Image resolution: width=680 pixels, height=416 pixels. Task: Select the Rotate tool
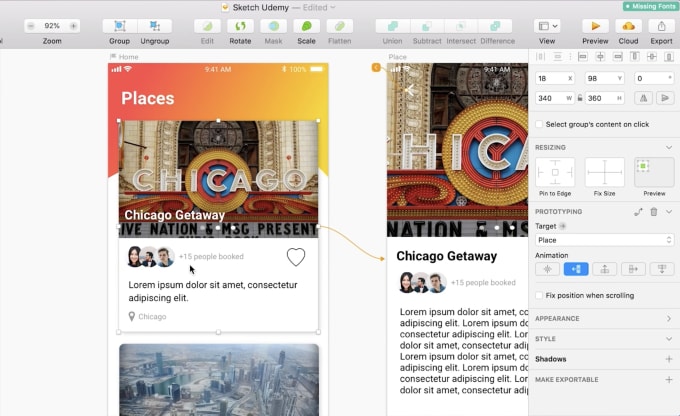pos(240,26)
